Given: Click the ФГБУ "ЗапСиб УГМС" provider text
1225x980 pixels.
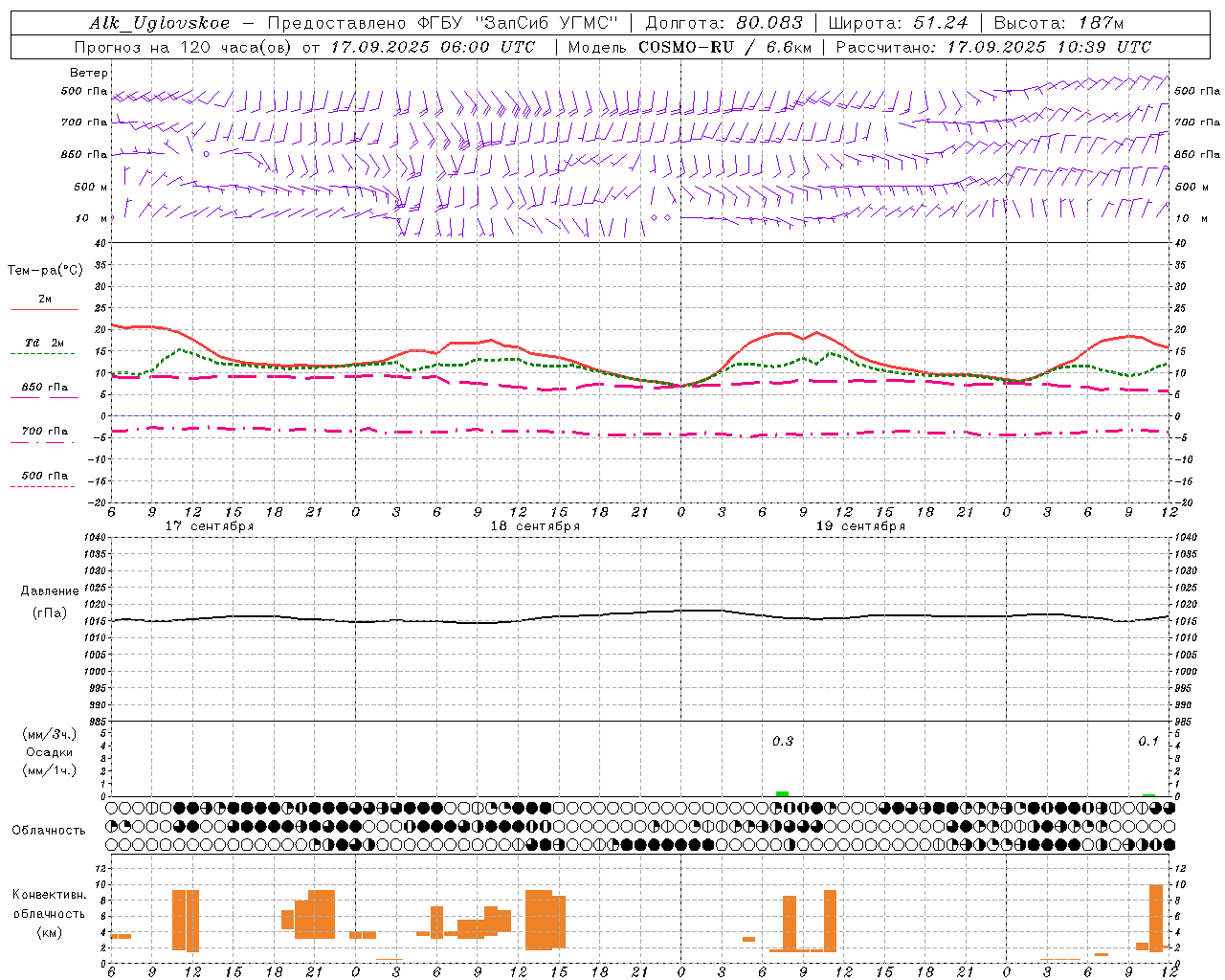Looking at the screenshot, I should (519, 23).
